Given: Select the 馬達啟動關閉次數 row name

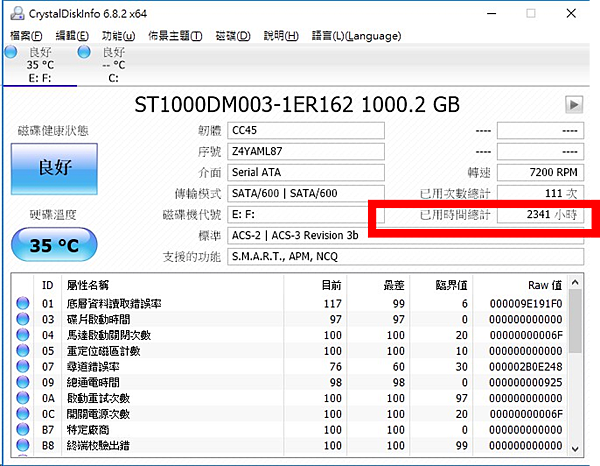Looking at the screenshot, I should (x=109, y=336).
